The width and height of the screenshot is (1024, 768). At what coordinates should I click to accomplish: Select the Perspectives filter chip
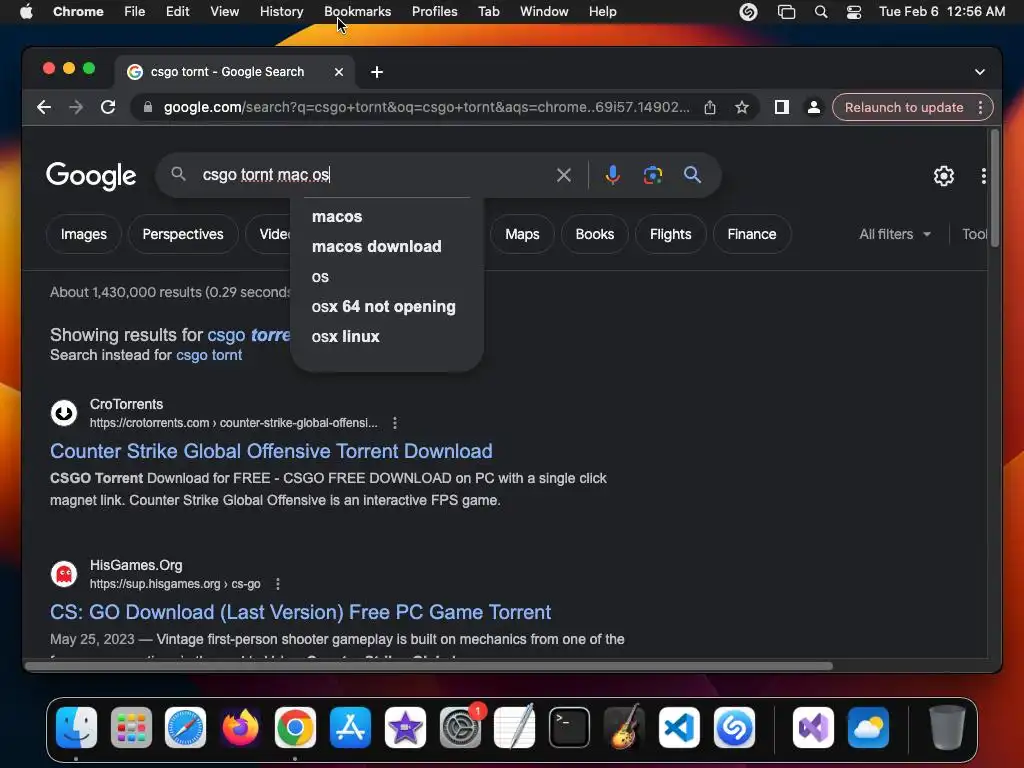[183, 234]
